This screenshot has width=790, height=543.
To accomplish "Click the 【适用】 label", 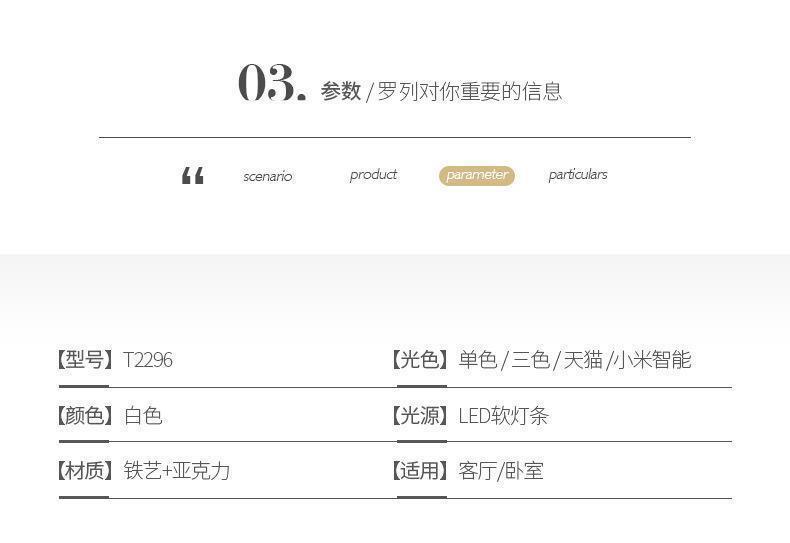I will [420, 471].
